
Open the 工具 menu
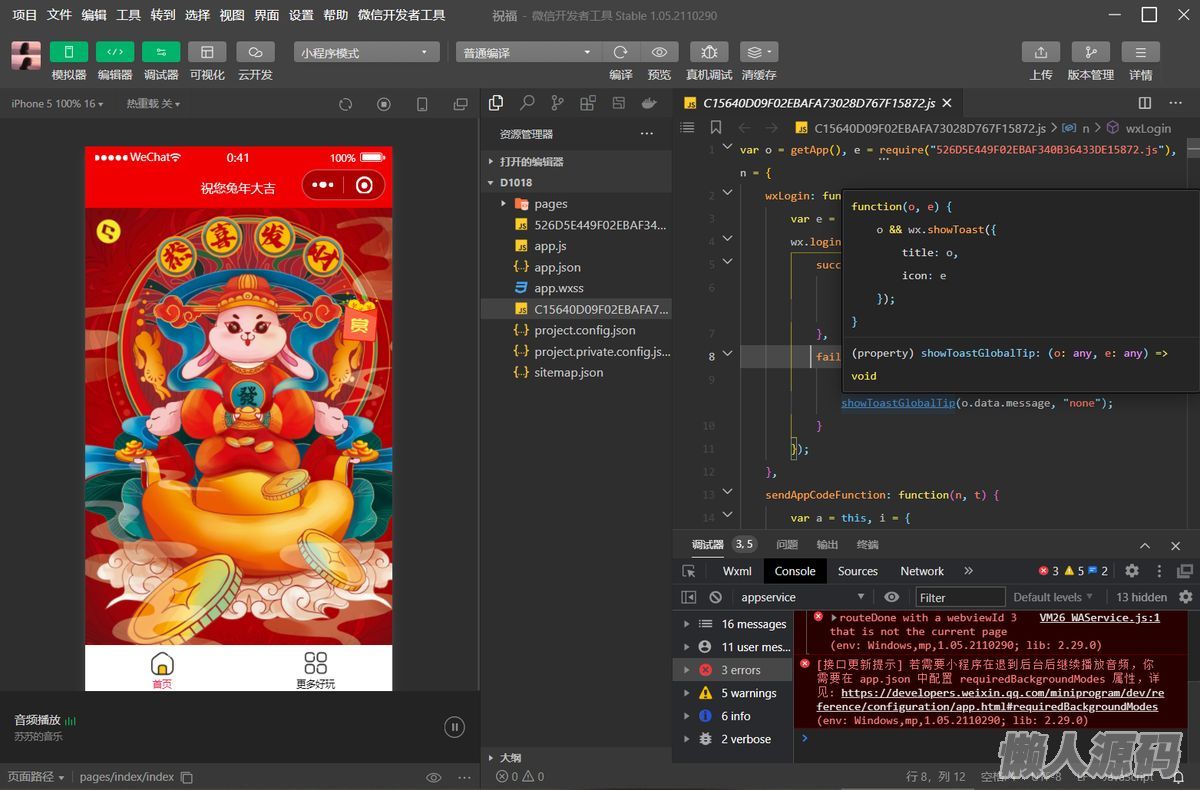pos(128,15)
